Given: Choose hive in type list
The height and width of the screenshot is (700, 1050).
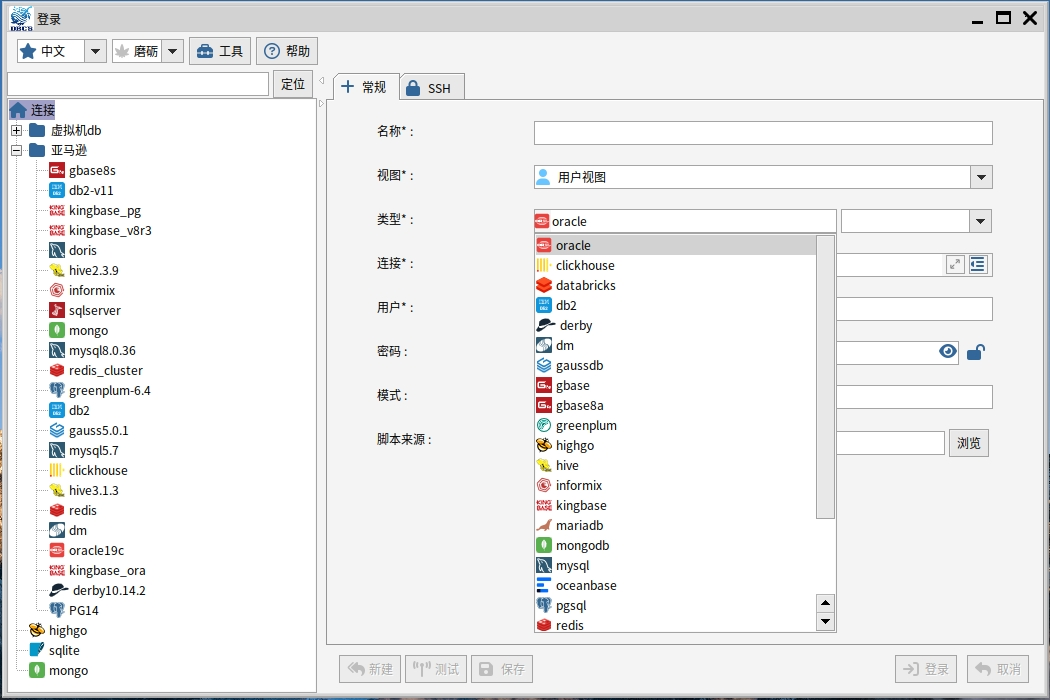Looking at the screenshot, I should 676,466.
